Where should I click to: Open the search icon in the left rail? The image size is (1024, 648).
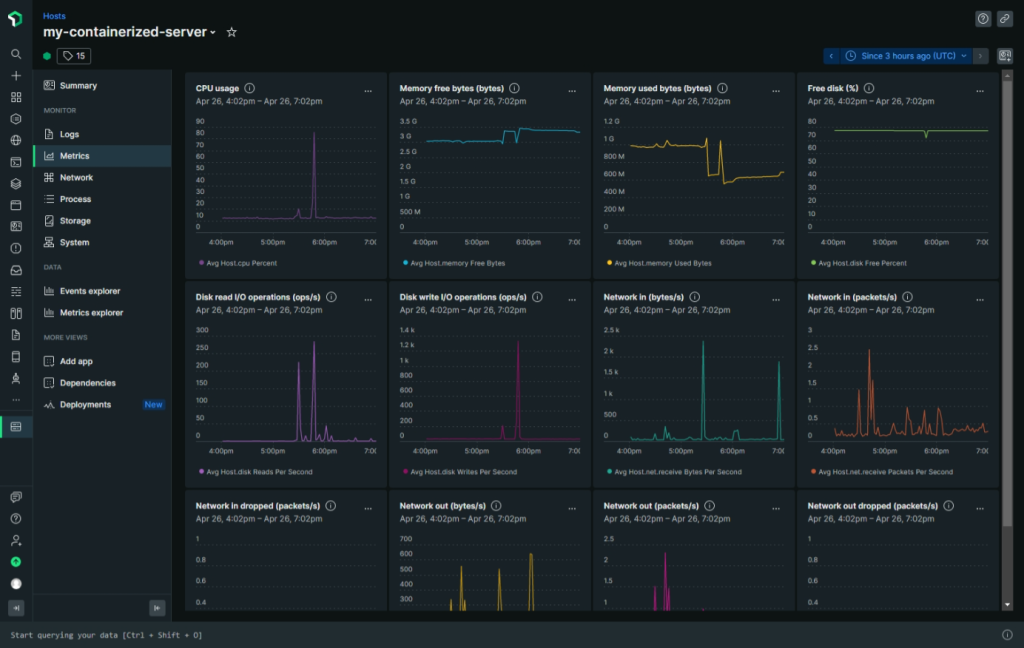pos(16,54)
